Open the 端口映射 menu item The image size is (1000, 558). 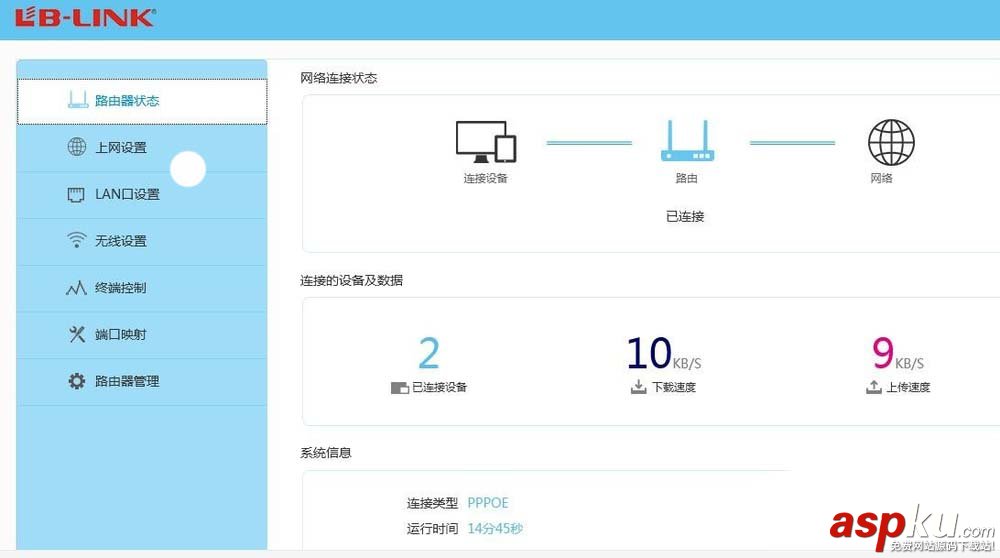click(142, 335)
